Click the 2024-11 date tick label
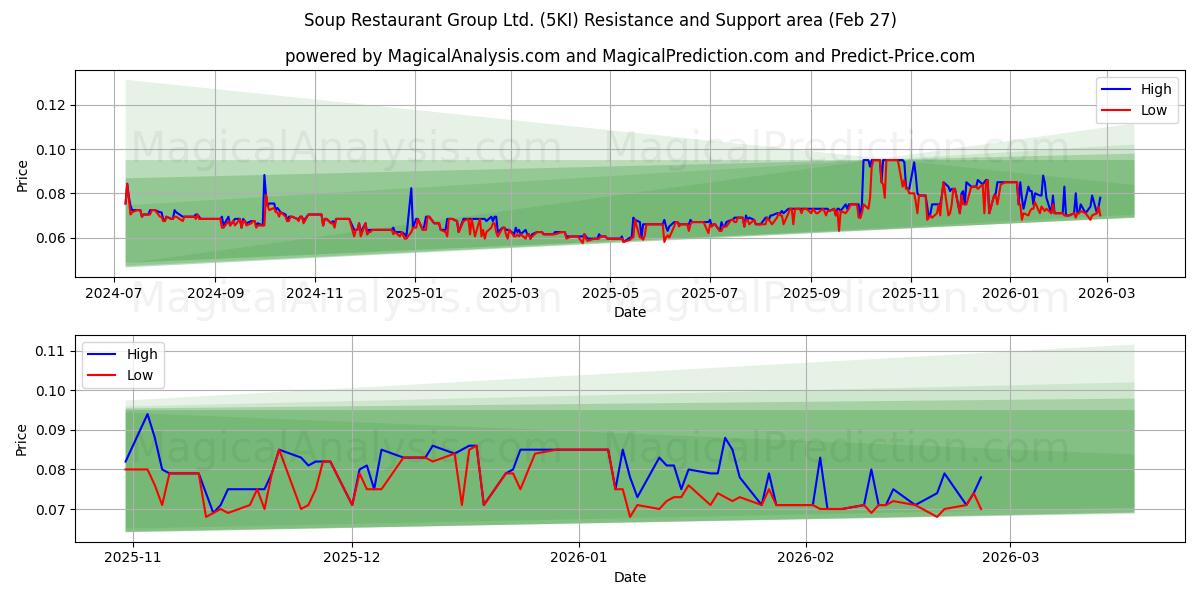This screenshot has height=600, width=1200. click(x=315, y=295)
